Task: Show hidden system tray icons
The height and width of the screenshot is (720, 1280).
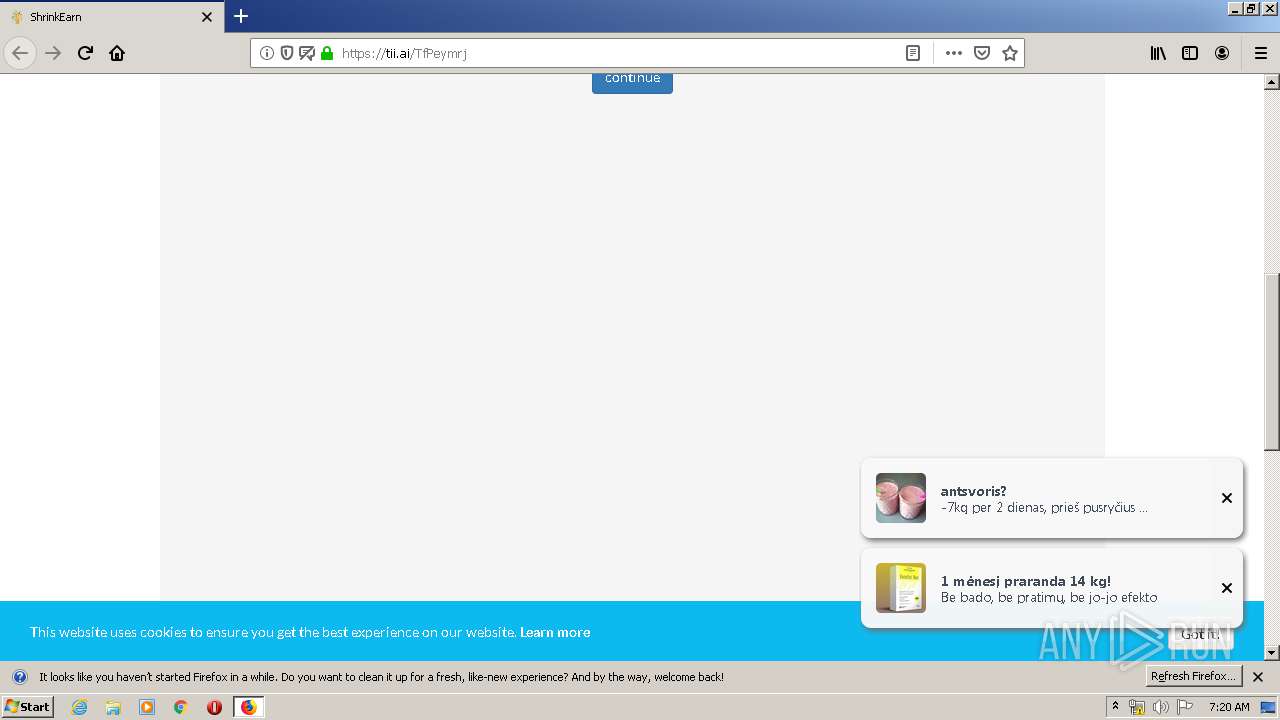Action: pyautogui.click(x=1115, y=706)
